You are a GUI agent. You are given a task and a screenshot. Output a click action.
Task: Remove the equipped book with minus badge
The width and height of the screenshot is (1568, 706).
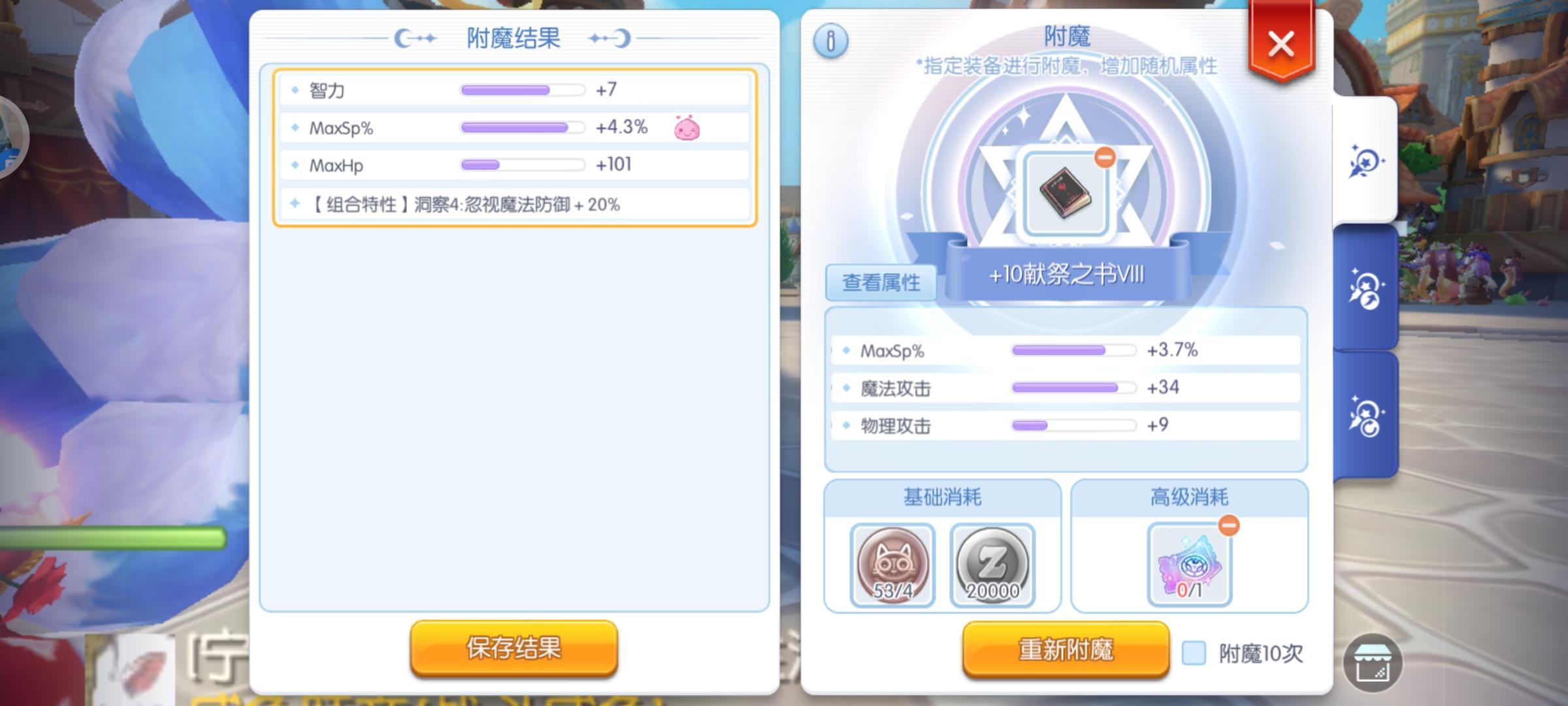(1105, 157)
